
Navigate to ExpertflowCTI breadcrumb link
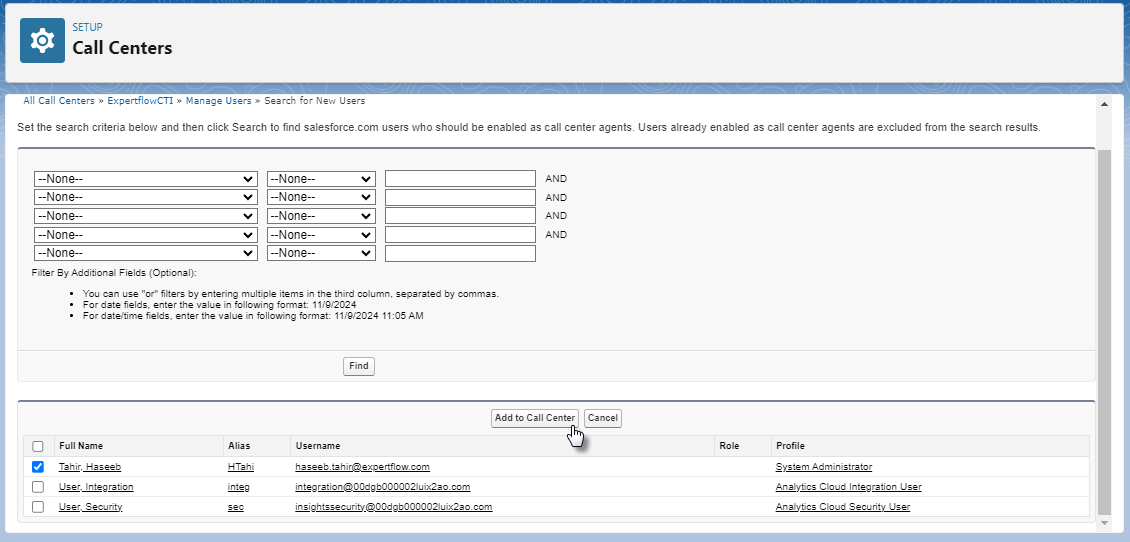[141, 101]
